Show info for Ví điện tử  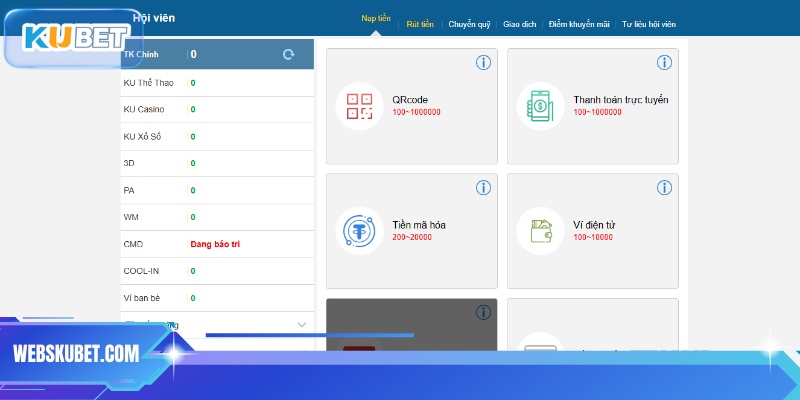(x=664, y=188)
